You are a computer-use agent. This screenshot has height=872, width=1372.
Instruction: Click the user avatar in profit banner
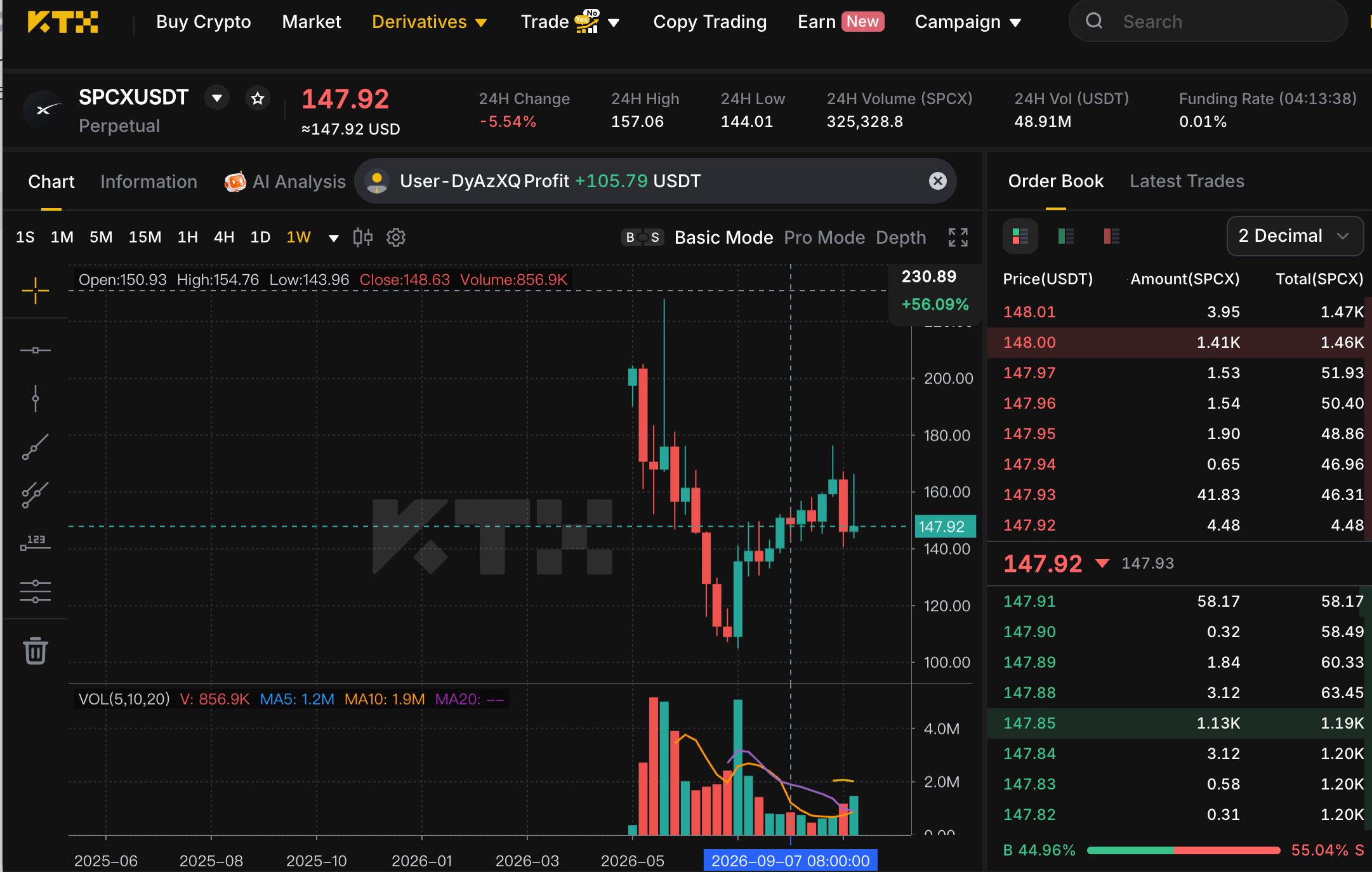coord(377,181)
